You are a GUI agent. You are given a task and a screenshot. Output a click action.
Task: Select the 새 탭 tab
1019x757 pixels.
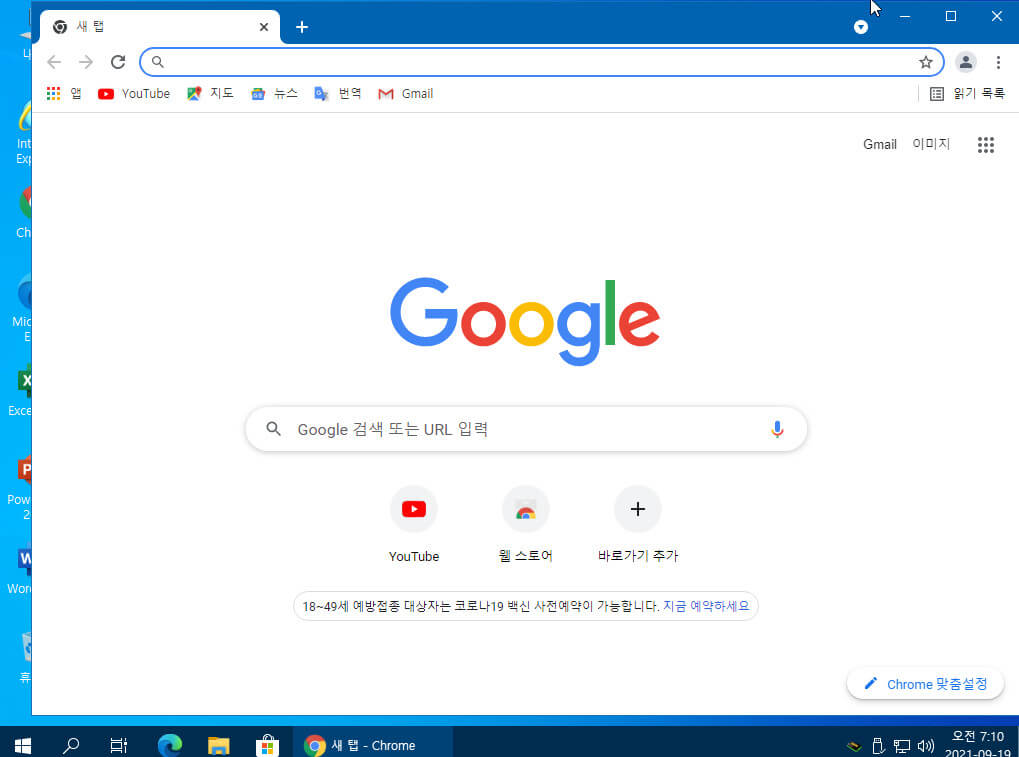160,27
